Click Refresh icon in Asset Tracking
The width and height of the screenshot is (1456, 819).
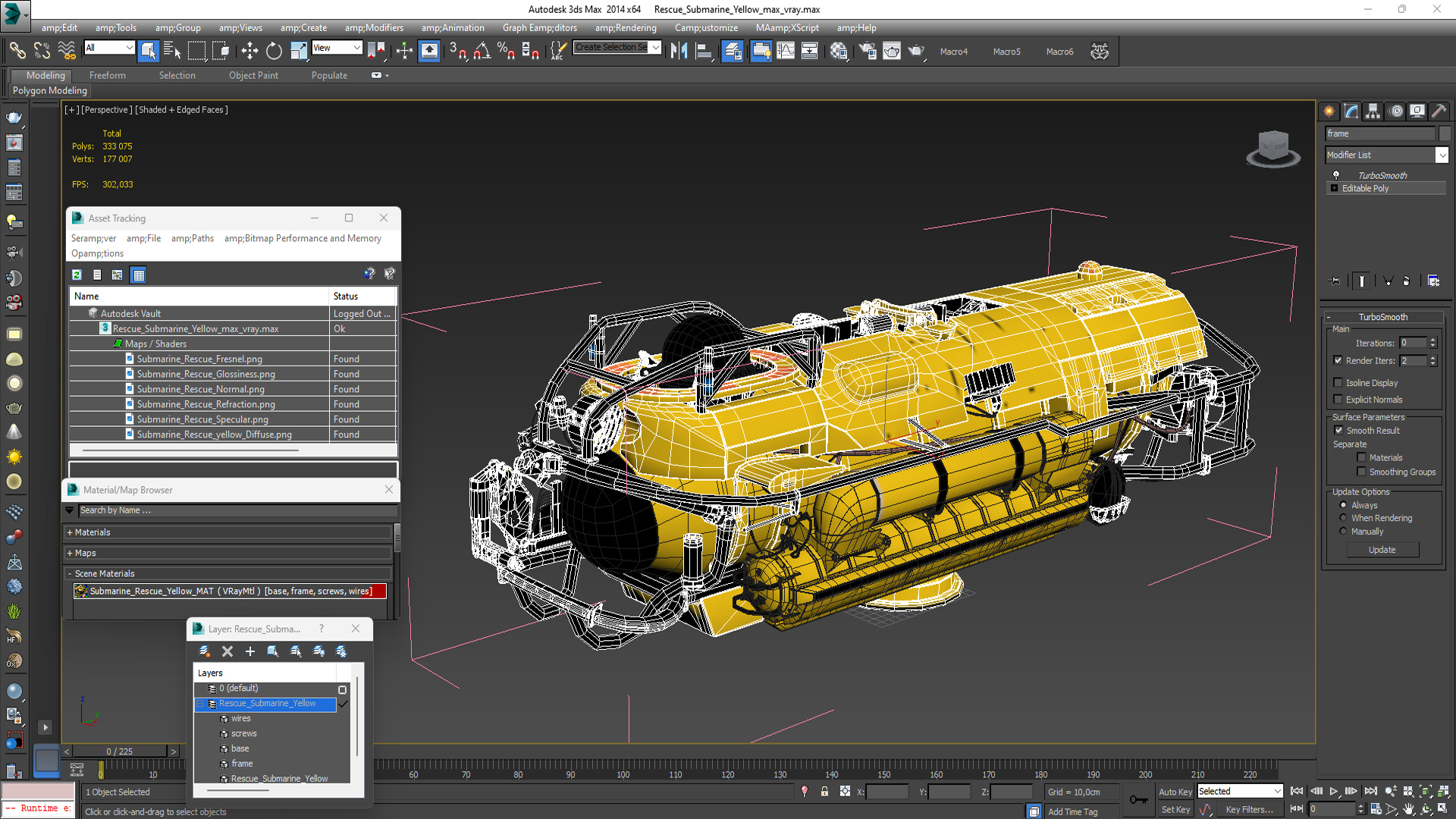77,275
